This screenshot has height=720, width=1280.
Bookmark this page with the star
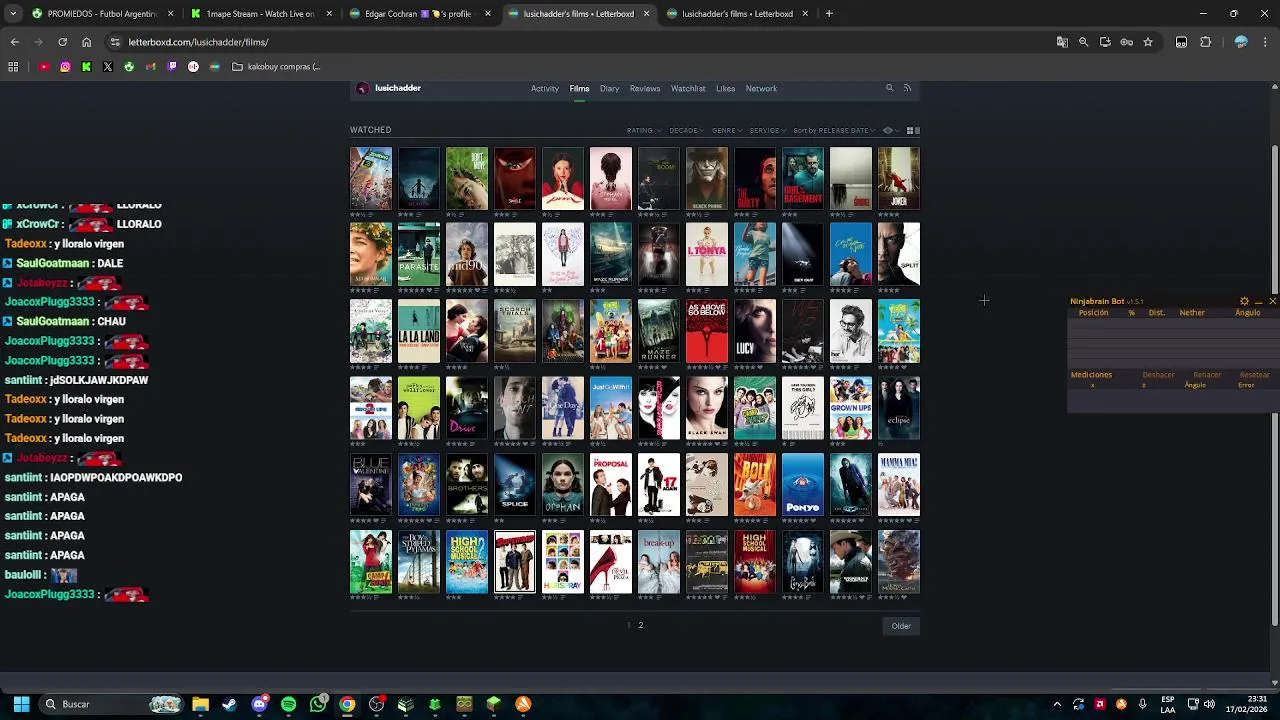click(x=1148, y=42)
